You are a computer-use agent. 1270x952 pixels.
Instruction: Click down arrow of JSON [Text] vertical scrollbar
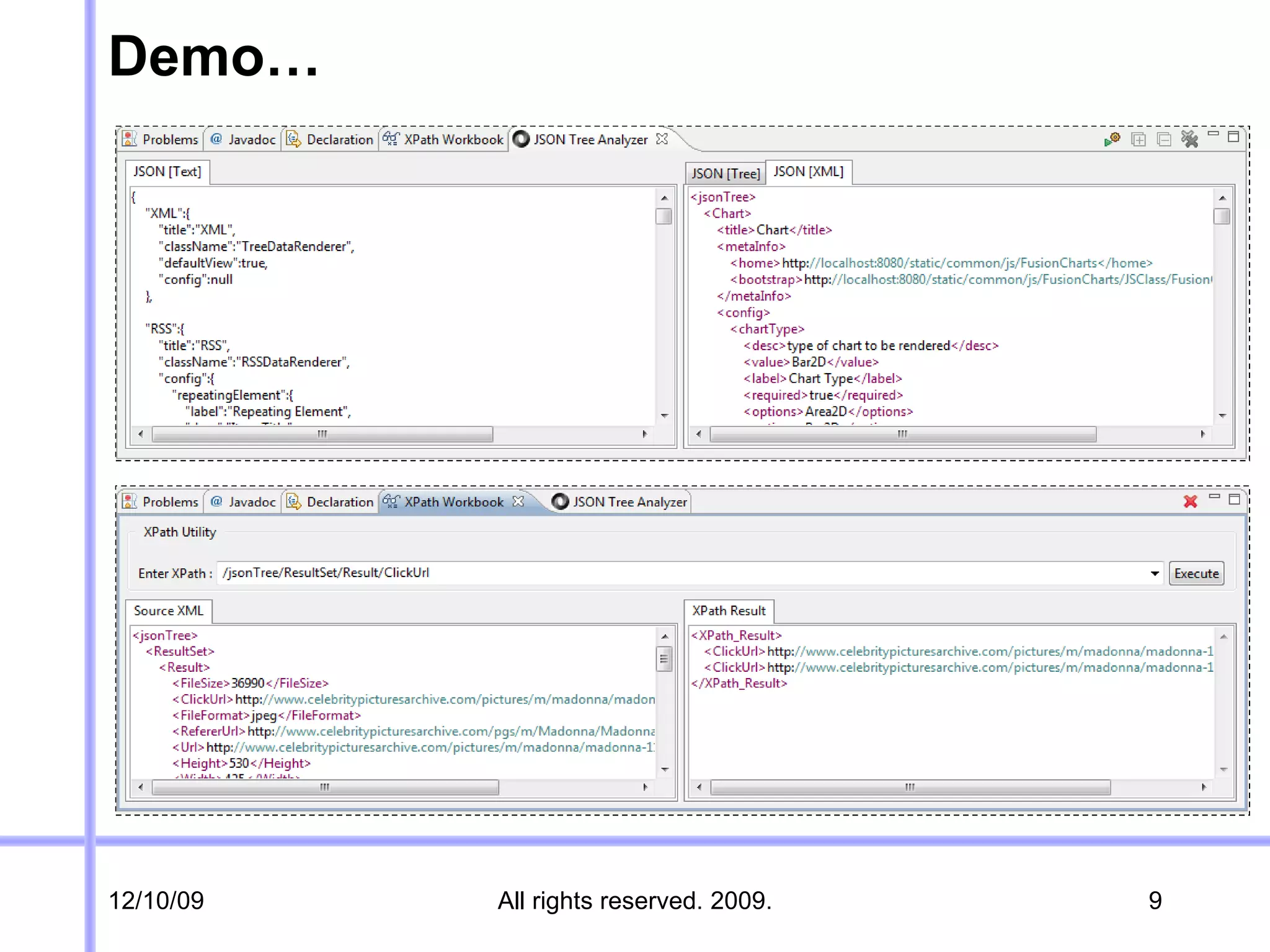[664, 415]
